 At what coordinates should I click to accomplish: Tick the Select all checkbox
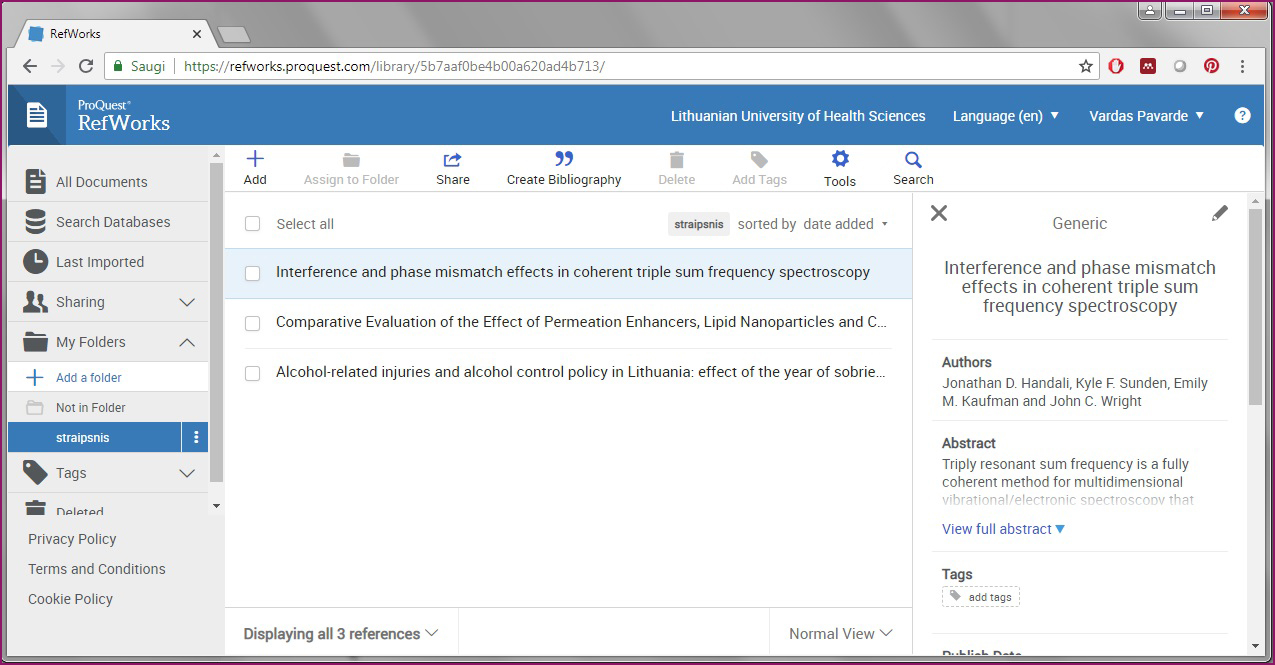pyautogui.click(x=253, y=224)
